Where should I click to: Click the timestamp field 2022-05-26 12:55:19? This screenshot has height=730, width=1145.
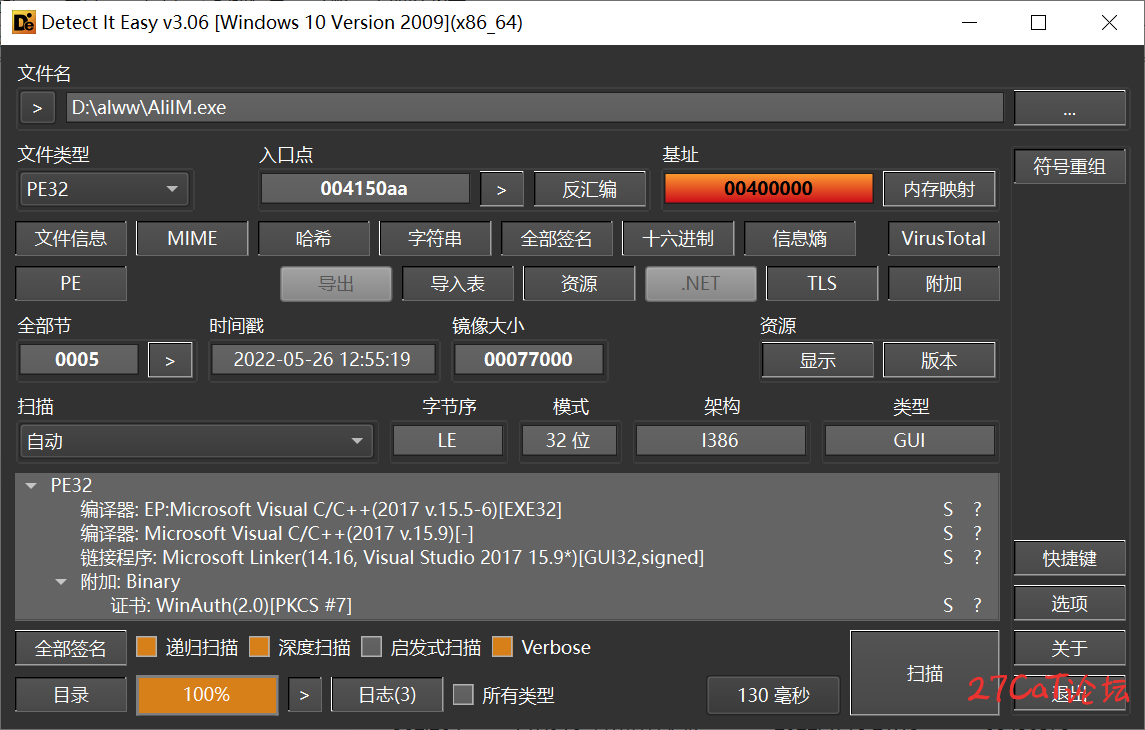tap(323, 360)
